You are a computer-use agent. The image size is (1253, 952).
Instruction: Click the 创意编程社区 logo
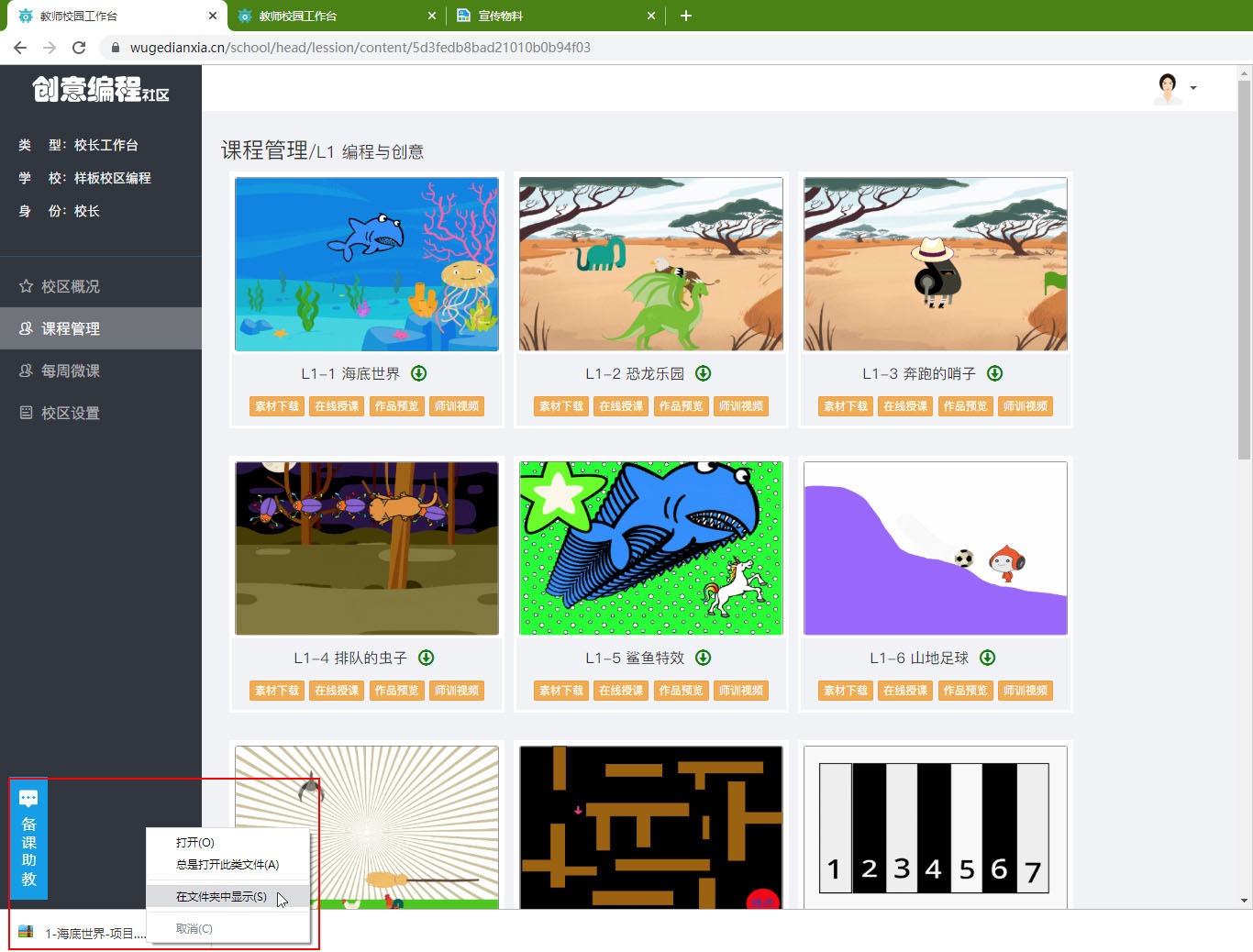click(x=101, y=90)
